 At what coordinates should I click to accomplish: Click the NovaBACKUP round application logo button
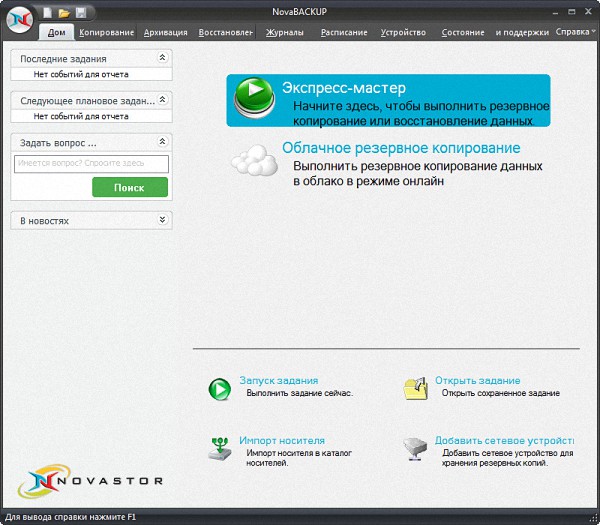click(x=20, y=20)
